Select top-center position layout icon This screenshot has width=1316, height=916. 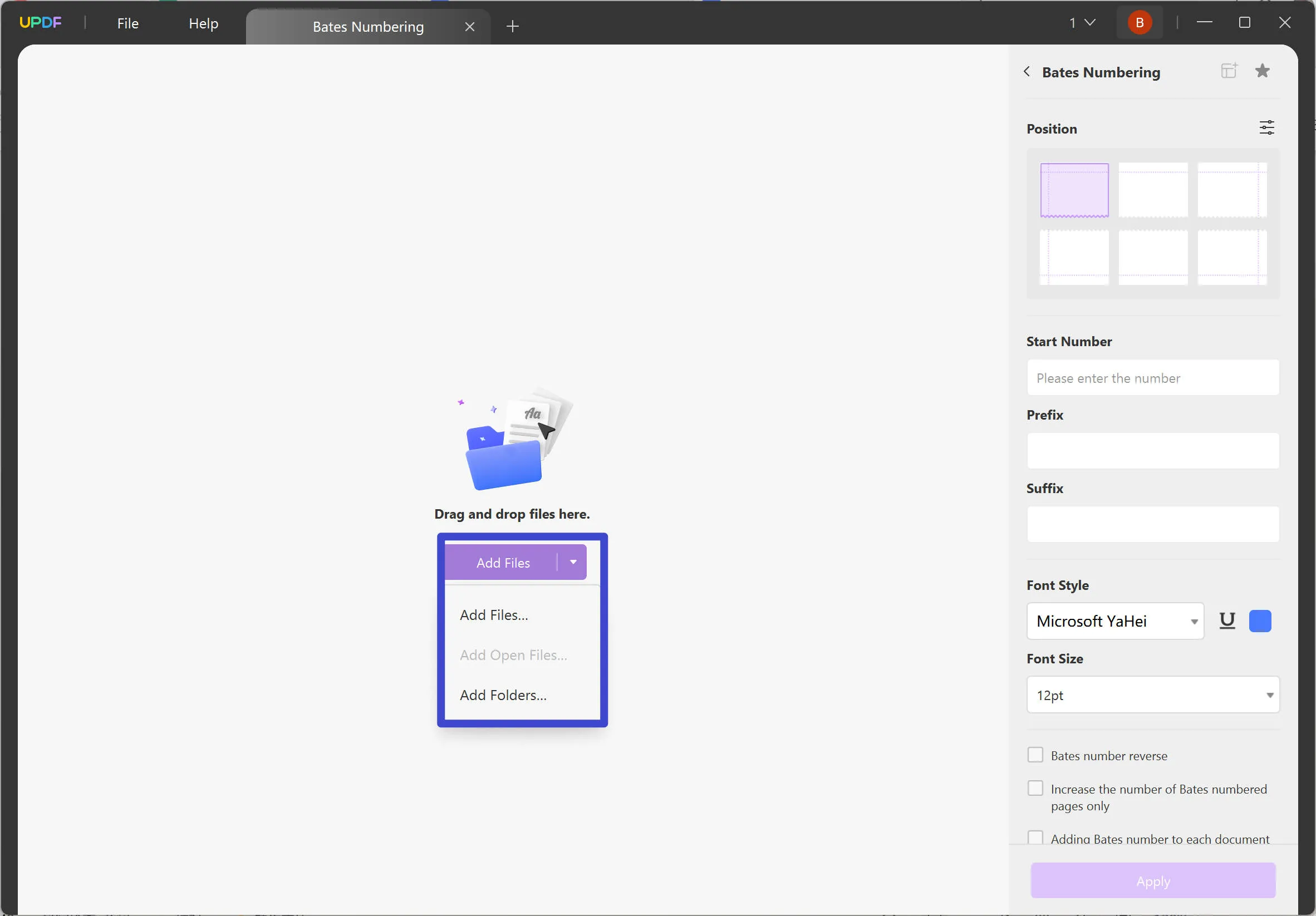coord(1153,189)
